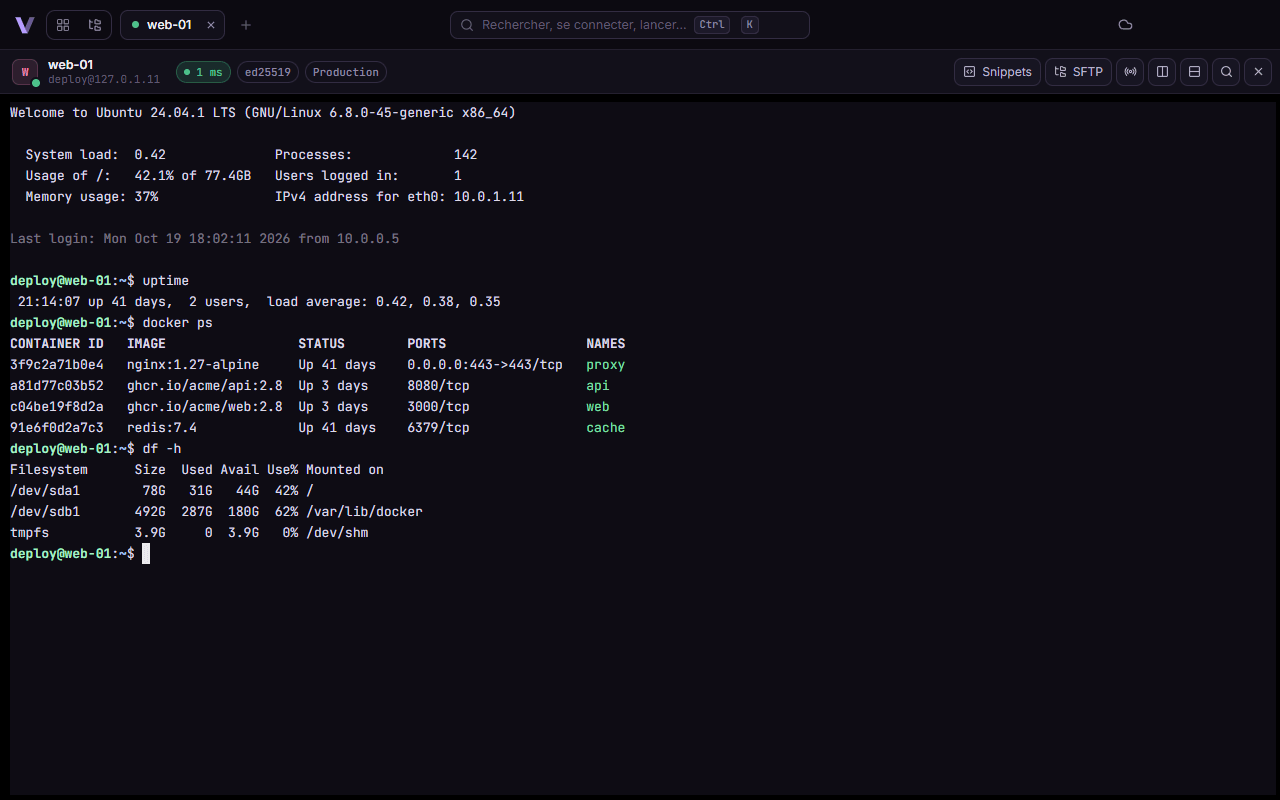Split the terminal vertically
1280x800 pixels.
(x=1162, y=72)
